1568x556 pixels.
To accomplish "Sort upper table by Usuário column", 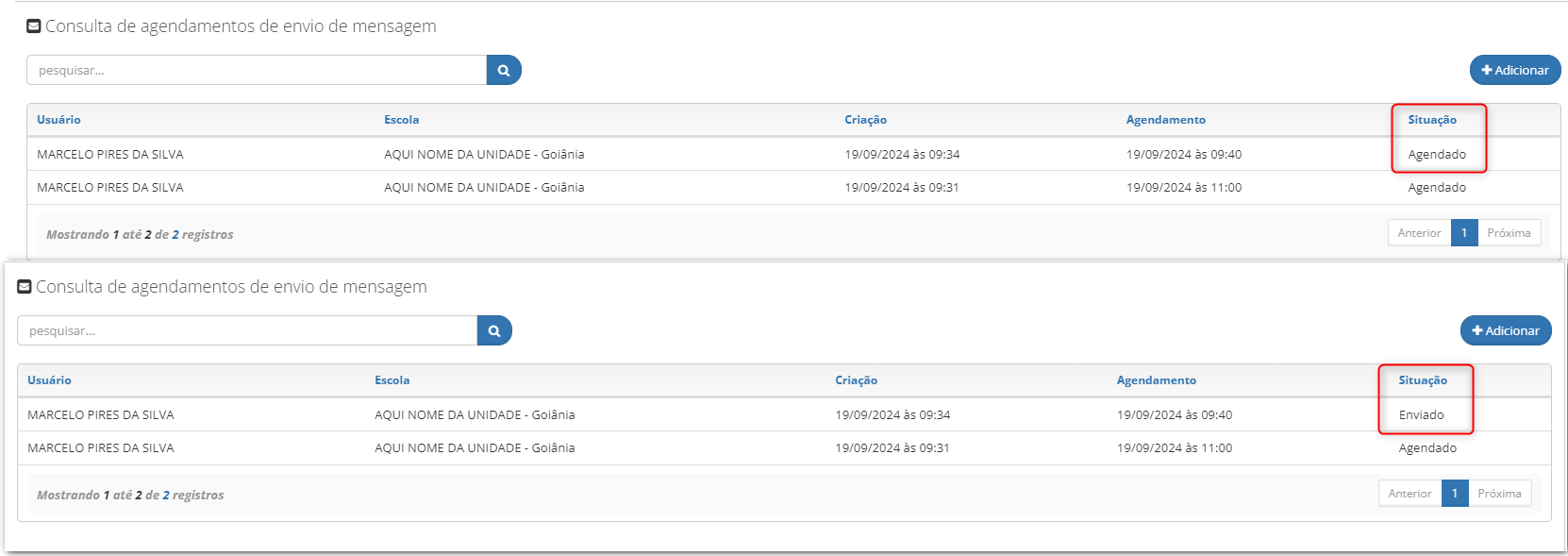I will pyautogui.click(x=58, y=120).
